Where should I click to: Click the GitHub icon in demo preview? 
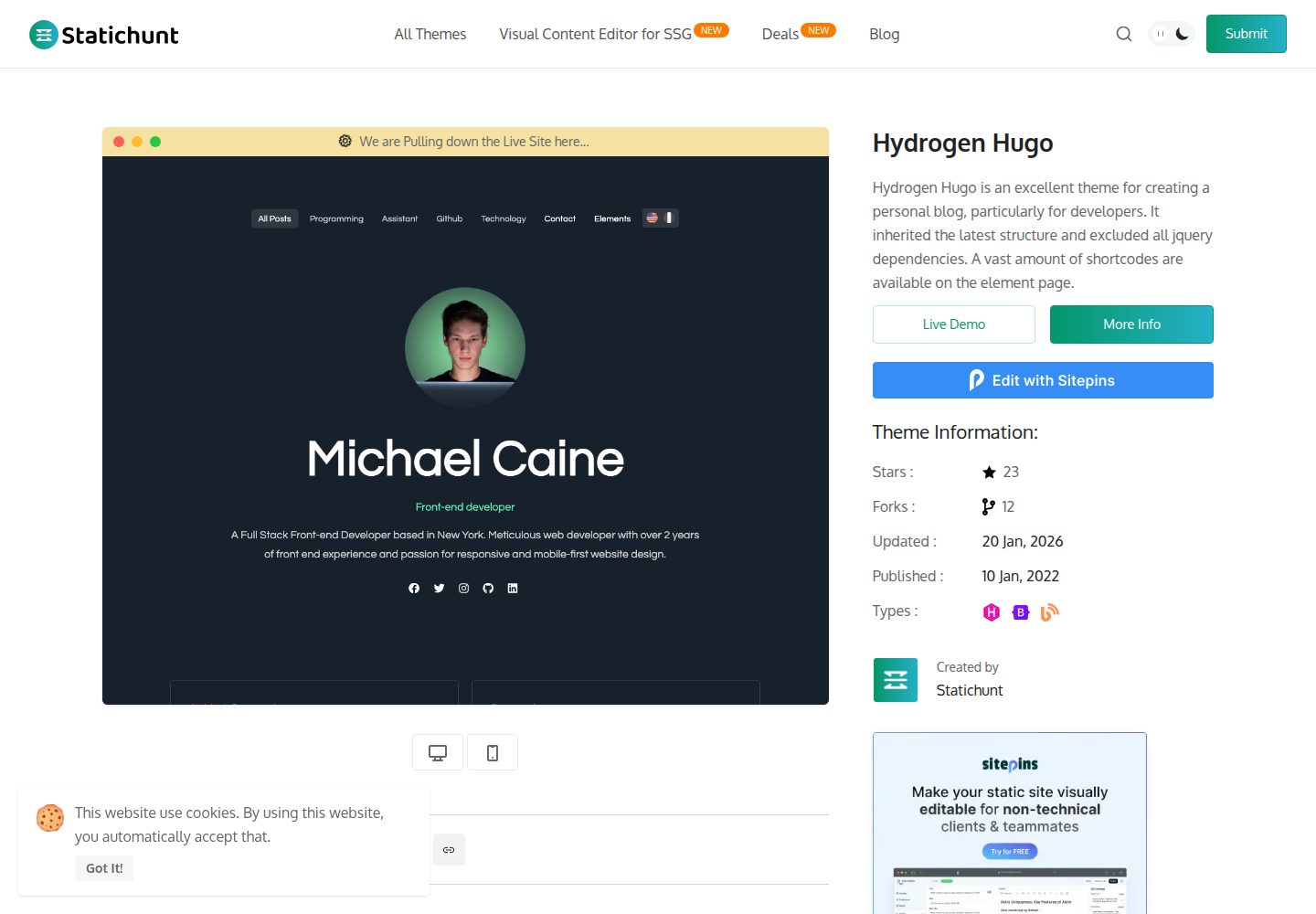point(488,589)
